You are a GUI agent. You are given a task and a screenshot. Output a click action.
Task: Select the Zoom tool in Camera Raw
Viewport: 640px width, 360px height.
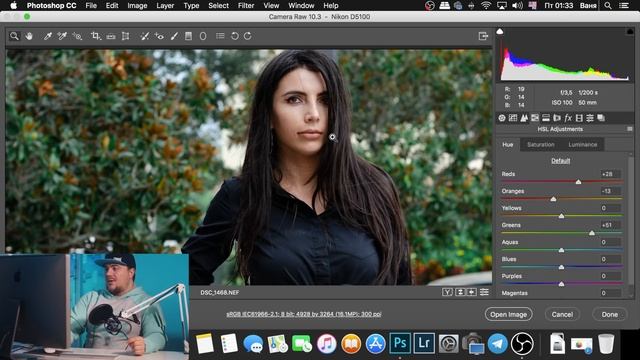pyautogui.click(x=14, y=36)
